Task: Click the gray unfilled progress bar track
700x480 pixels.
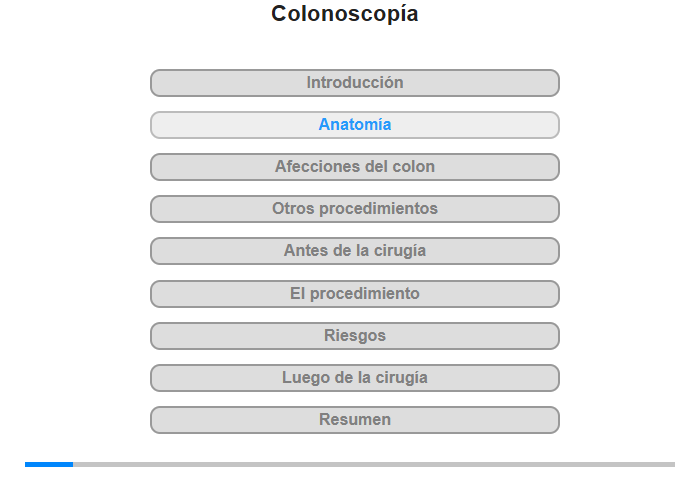Action: point(374,464)
